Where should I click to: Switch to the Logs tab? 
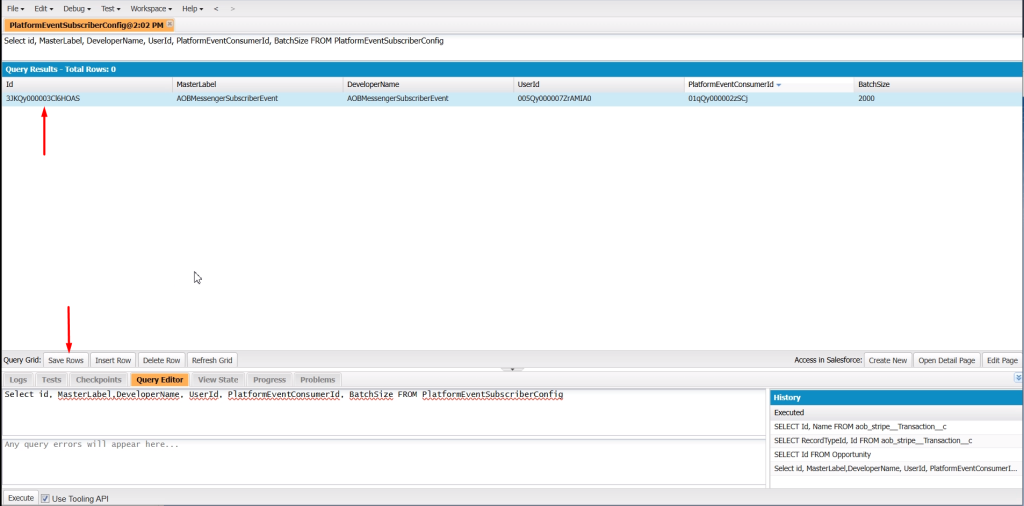[18, 379]
